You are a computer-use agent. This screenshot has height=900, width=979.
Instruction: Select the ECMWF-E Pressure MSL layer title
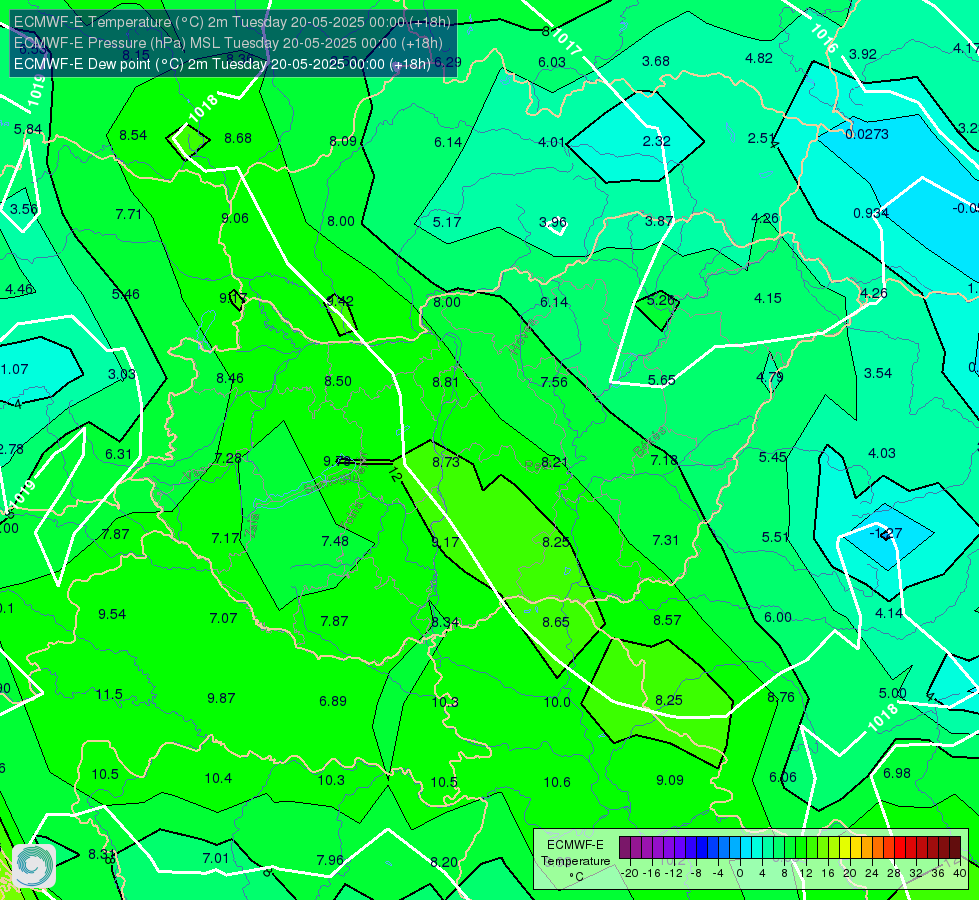click(228, 43)
